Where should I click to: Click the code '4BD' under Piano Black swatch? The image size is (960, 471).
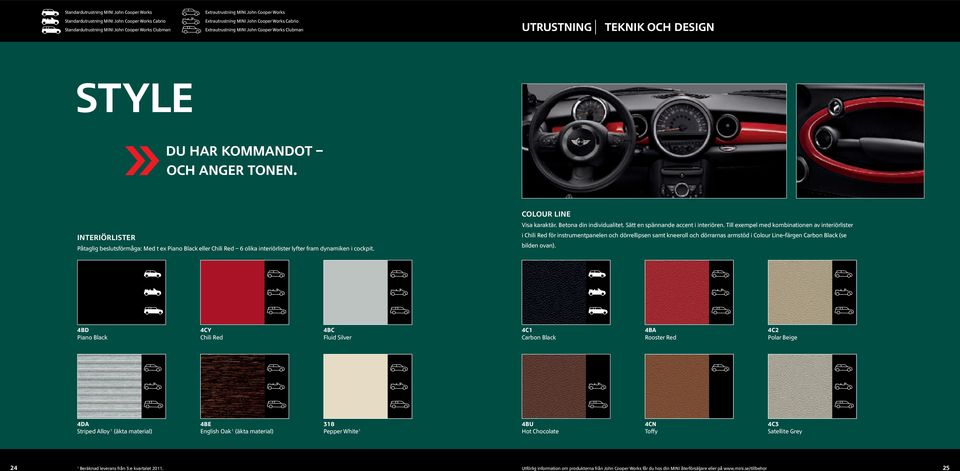tap(83, 330)
